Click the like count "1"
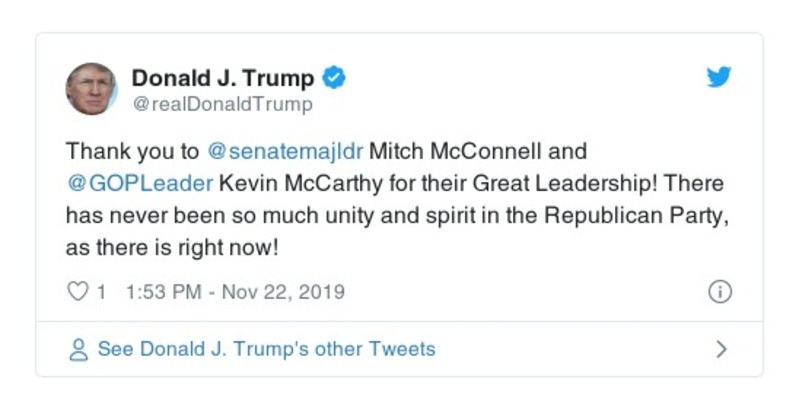 coord(101,292)
